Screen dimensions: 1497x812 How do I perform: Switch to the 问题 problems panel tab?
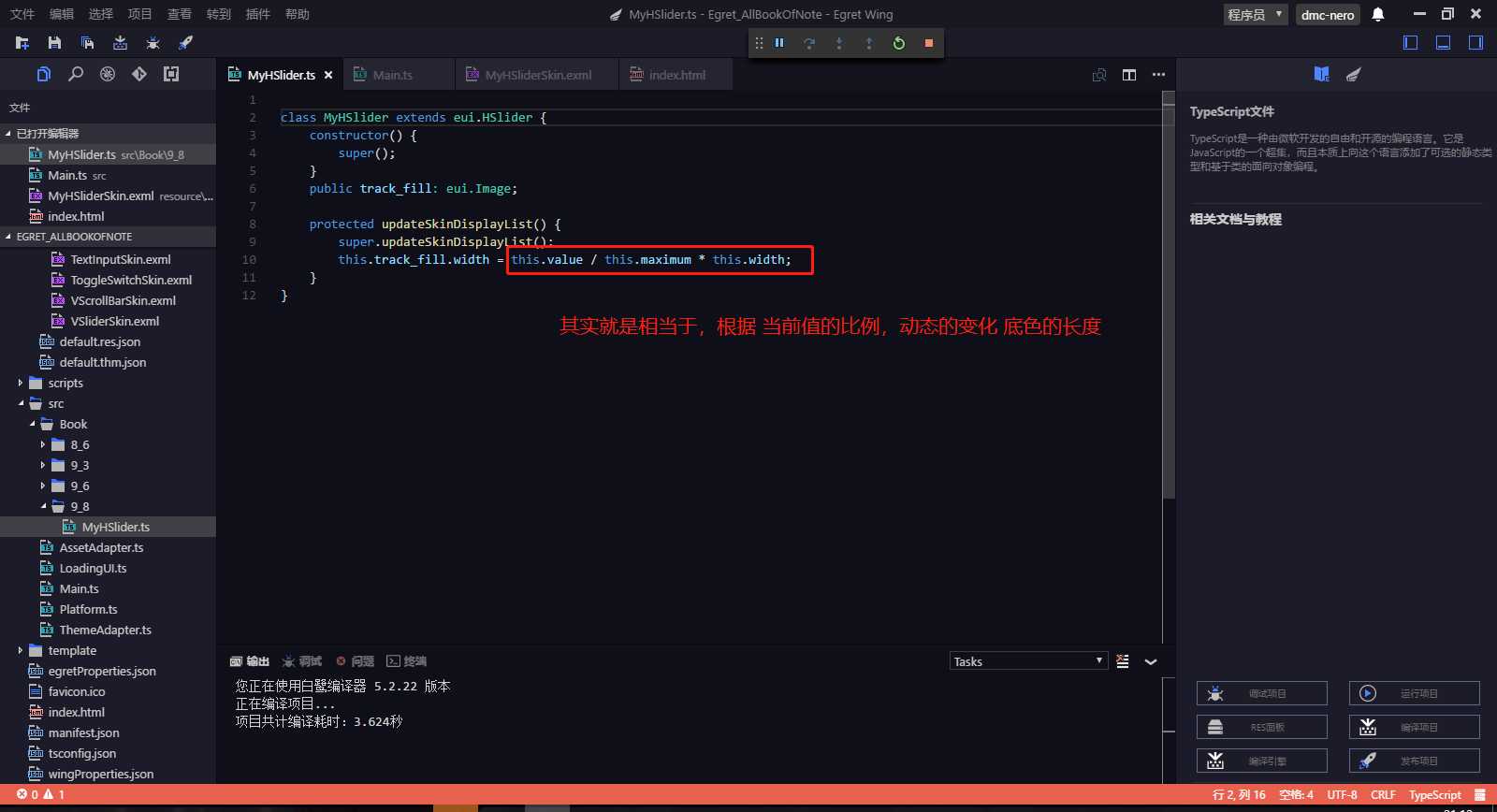(x=356, y=661)
